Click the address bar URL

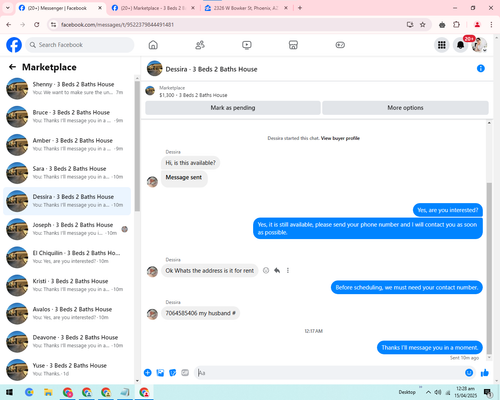coord(117,25)
